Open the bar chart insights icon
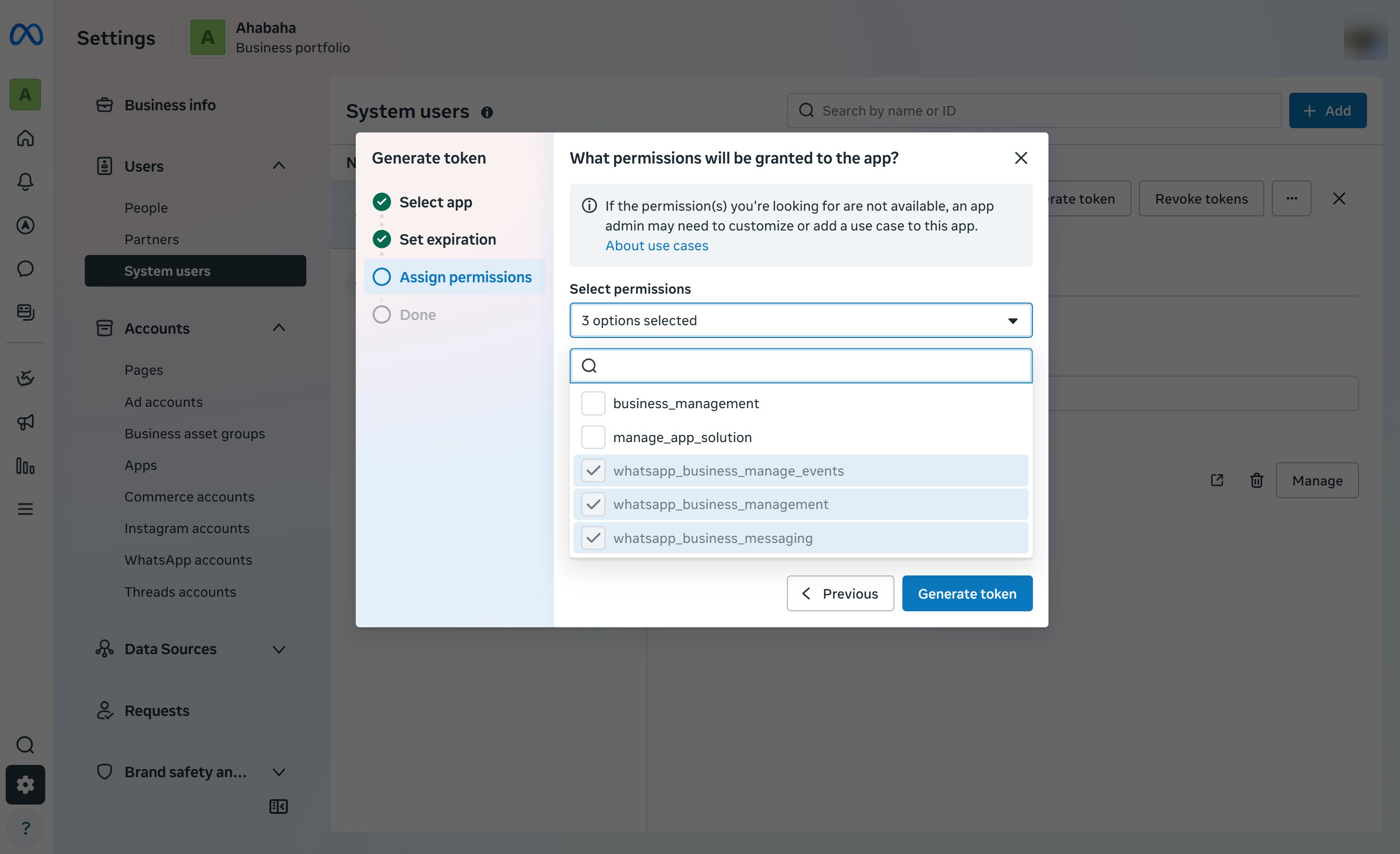 25,466
